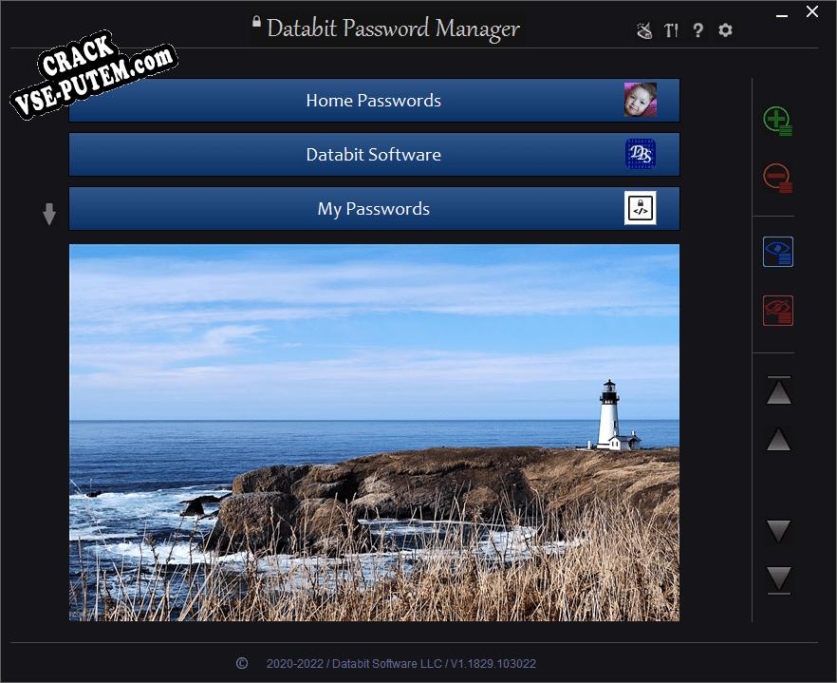
Task: Move selection down one step
Action: coord(779,530)
